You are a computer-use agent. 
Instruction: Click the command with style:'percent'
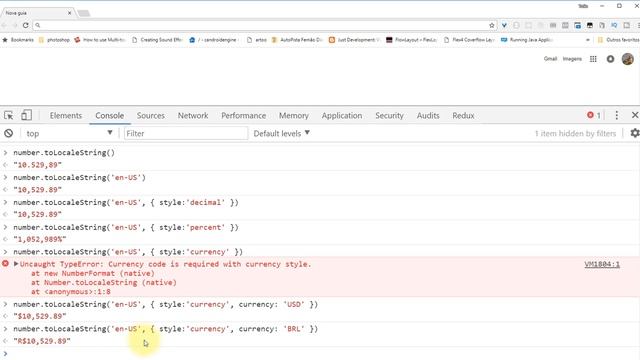pos(126,227)
